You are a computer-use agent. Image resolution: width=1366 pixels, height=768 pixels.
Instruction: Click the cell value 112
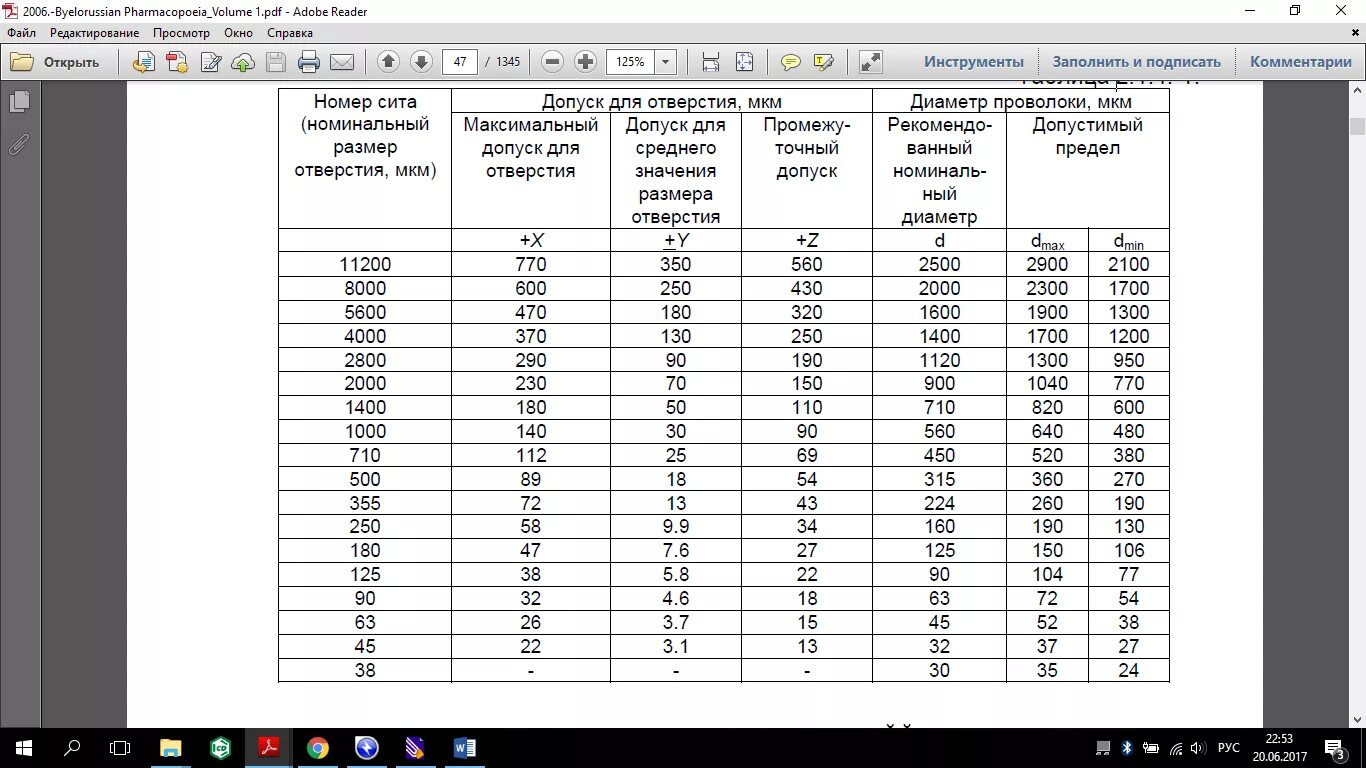531,455
